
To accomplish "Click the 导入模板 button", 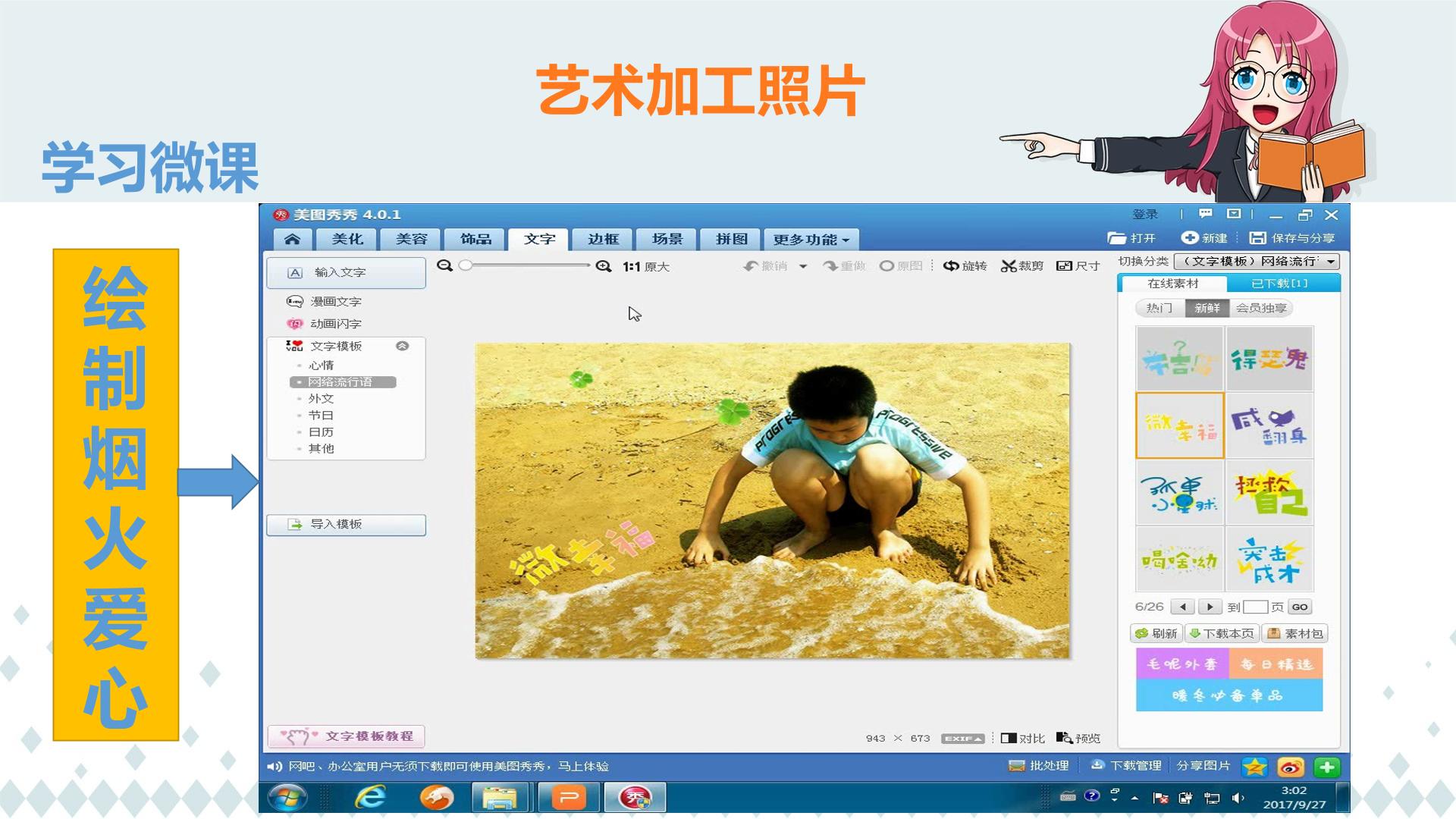I will [346, 524].
